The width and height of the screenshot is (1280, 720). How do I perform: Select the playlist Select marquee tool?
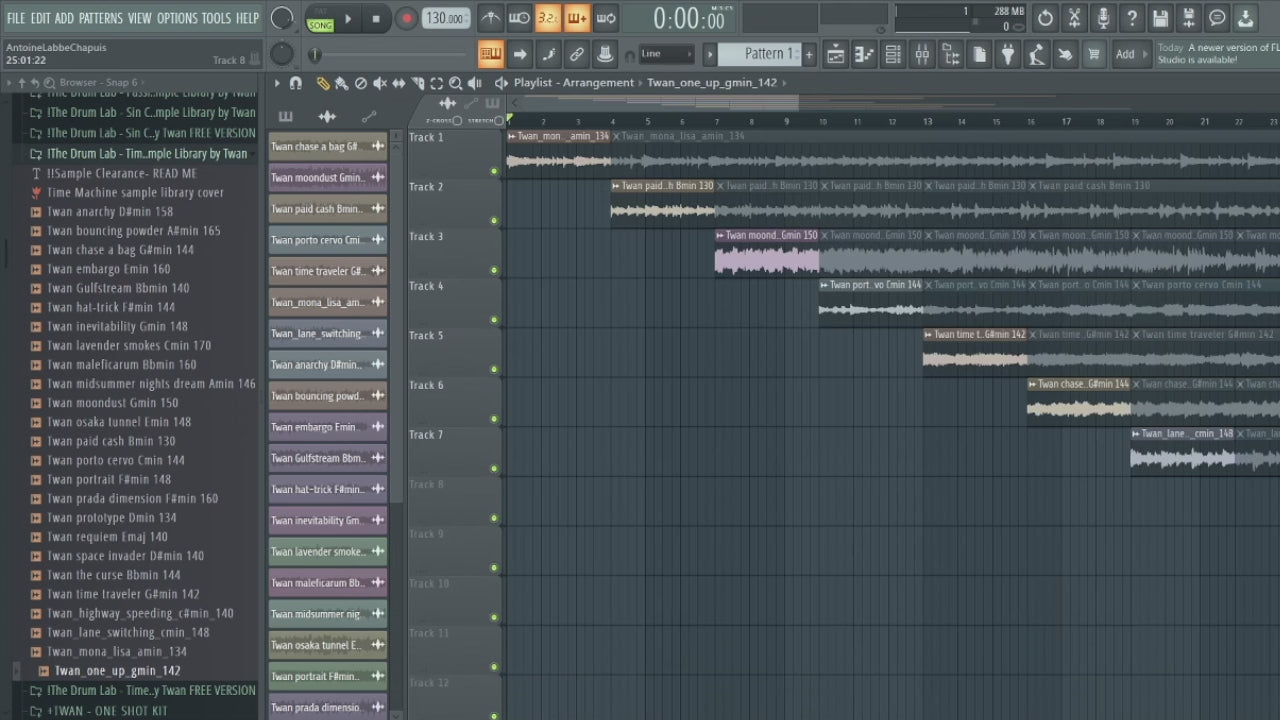coord(436,83)
